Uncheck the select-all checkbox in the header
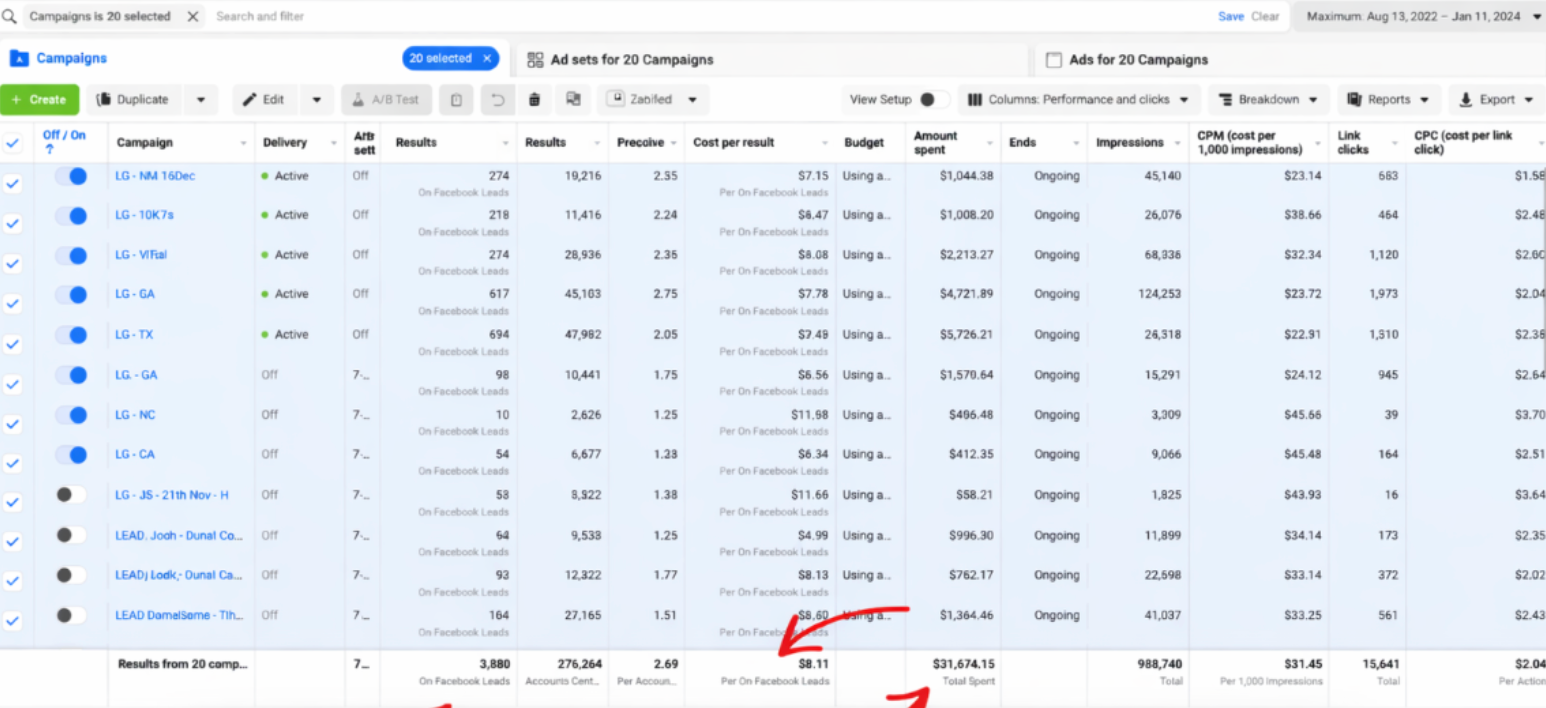This screenshot has height=708, width=1546. point(13,142)
